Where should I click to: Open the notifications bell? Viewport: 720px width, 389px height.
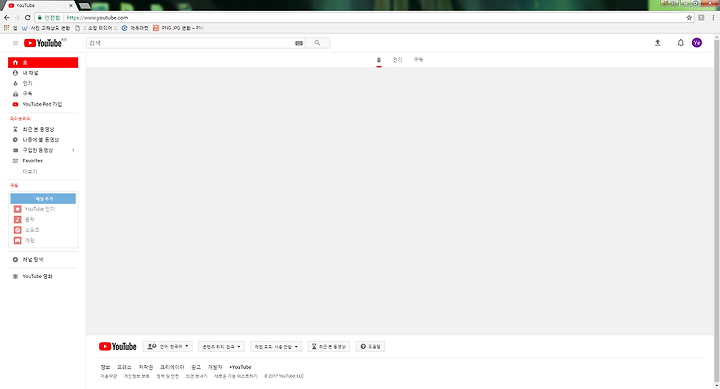pyautogui.click(x=681, y=43)
